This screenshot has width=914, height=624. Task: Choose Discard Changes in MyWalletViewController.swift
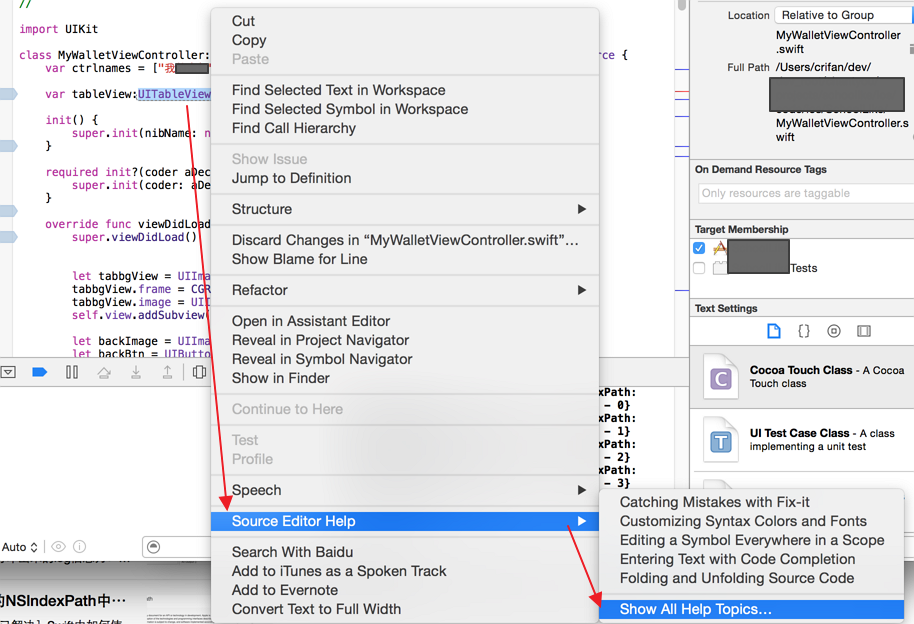(x=405, y=240)
